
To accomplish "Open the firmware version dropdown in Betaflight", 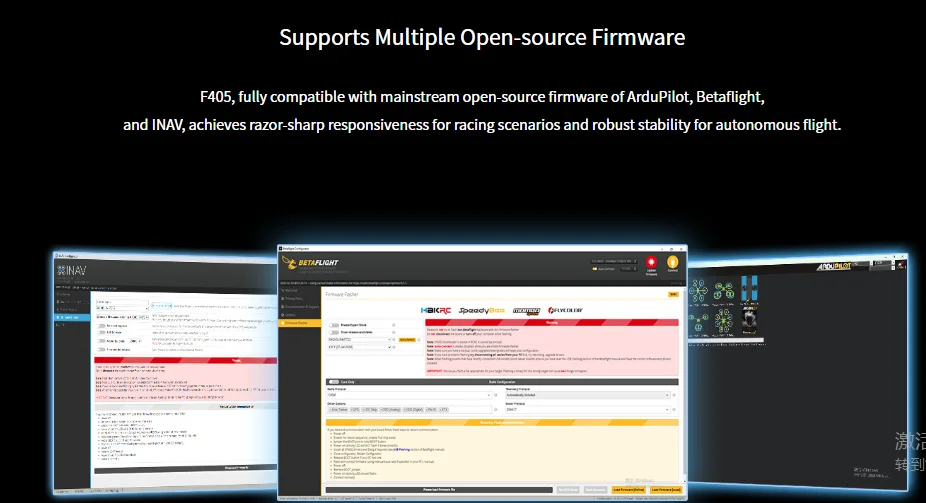I will click(360, 347).
